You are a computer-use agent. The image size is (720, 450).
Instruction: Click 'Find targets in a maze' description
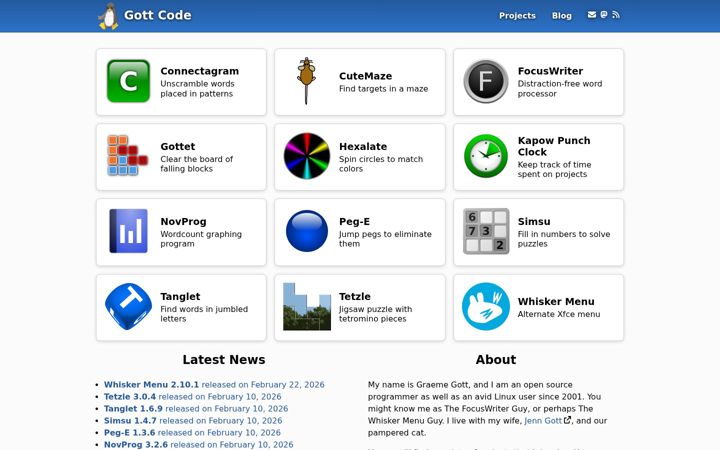(383, 89)
